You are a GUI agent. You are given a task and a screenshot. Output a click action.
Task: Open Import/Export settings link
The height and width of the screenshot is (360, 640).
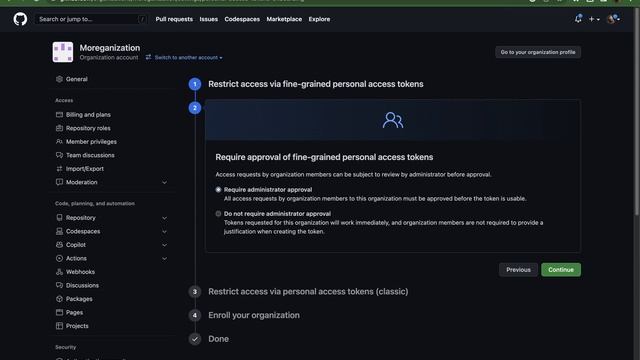pos(85,169)
